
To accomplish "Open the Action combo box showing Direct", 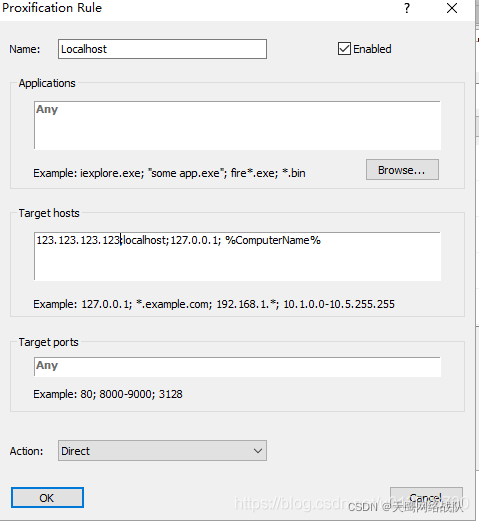I will pos(162,451).
